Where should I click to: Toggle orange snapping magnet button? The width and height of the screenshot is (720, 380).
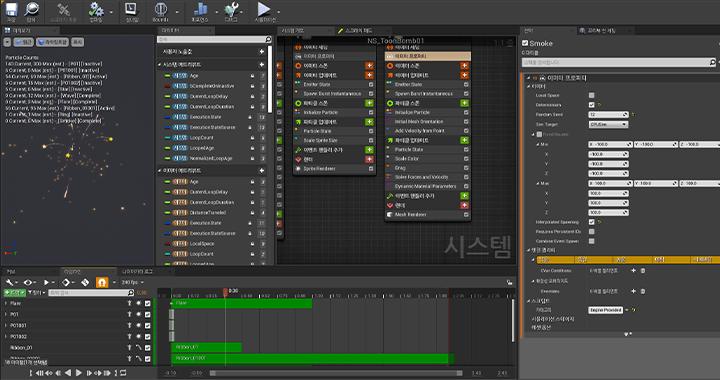point(101,282)
